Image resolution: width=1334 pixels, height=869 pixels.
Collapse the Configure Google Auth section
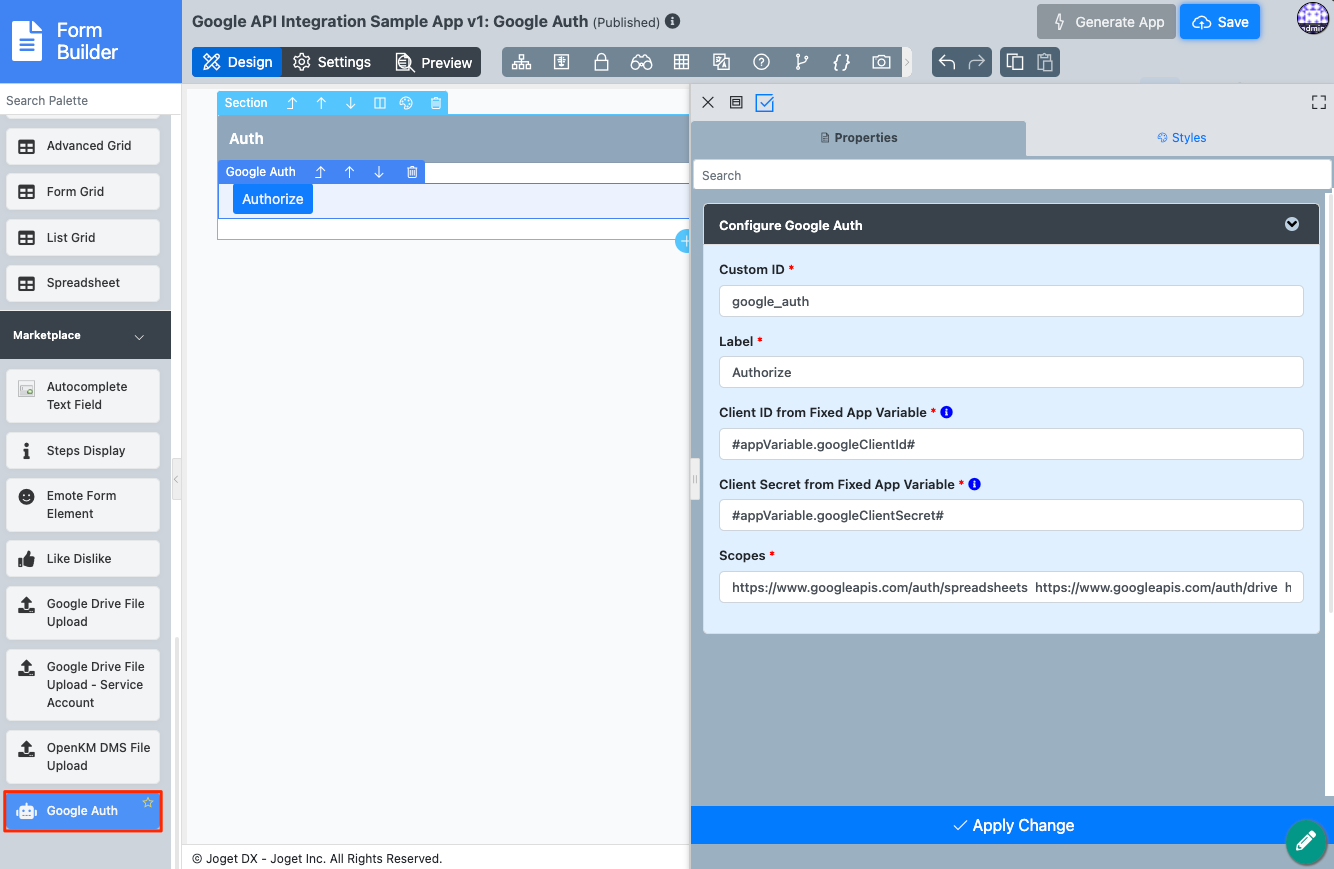(1292, 224)
